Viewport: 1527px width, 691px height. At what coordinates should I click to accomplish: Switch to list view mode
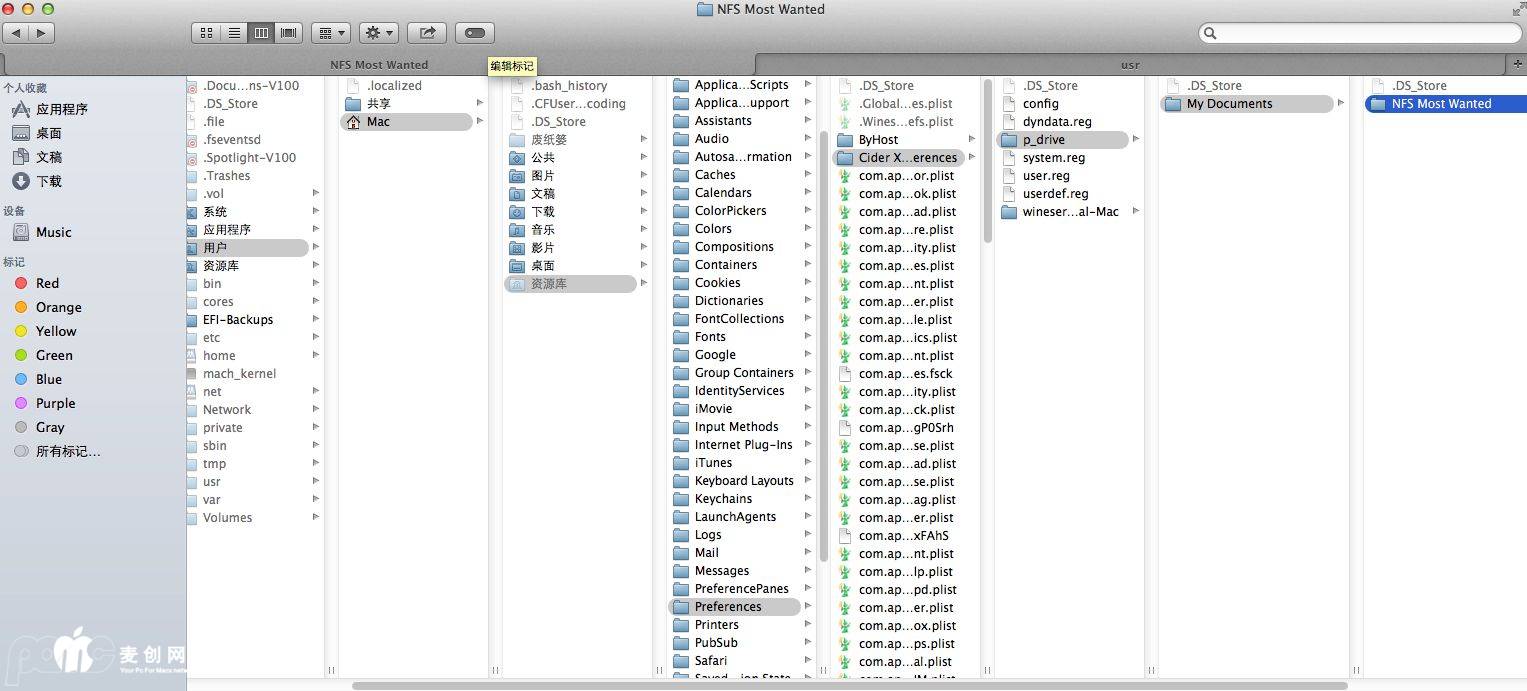click(234, 33)
